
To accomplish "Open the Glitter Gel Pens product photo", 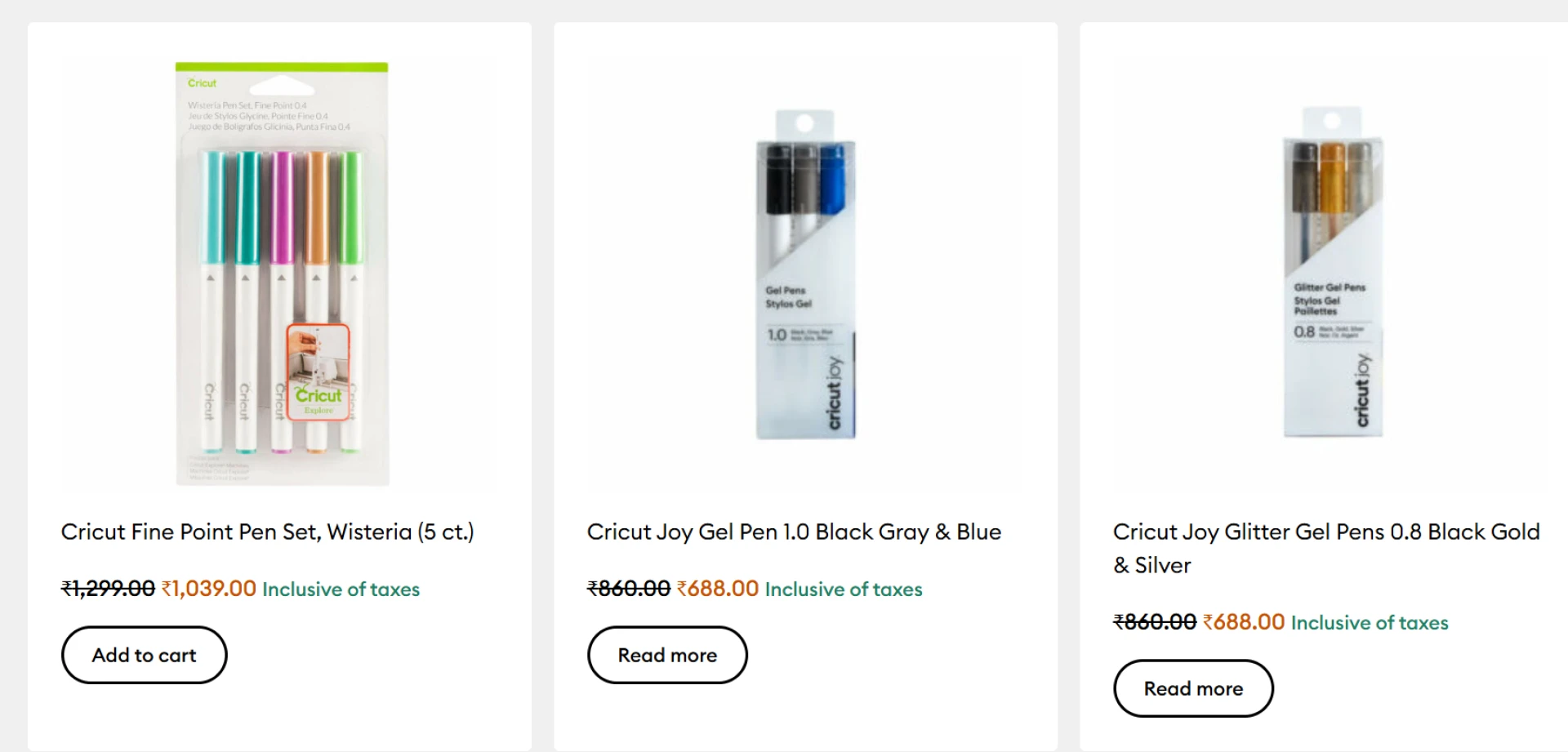I will tap(1332, 272).
